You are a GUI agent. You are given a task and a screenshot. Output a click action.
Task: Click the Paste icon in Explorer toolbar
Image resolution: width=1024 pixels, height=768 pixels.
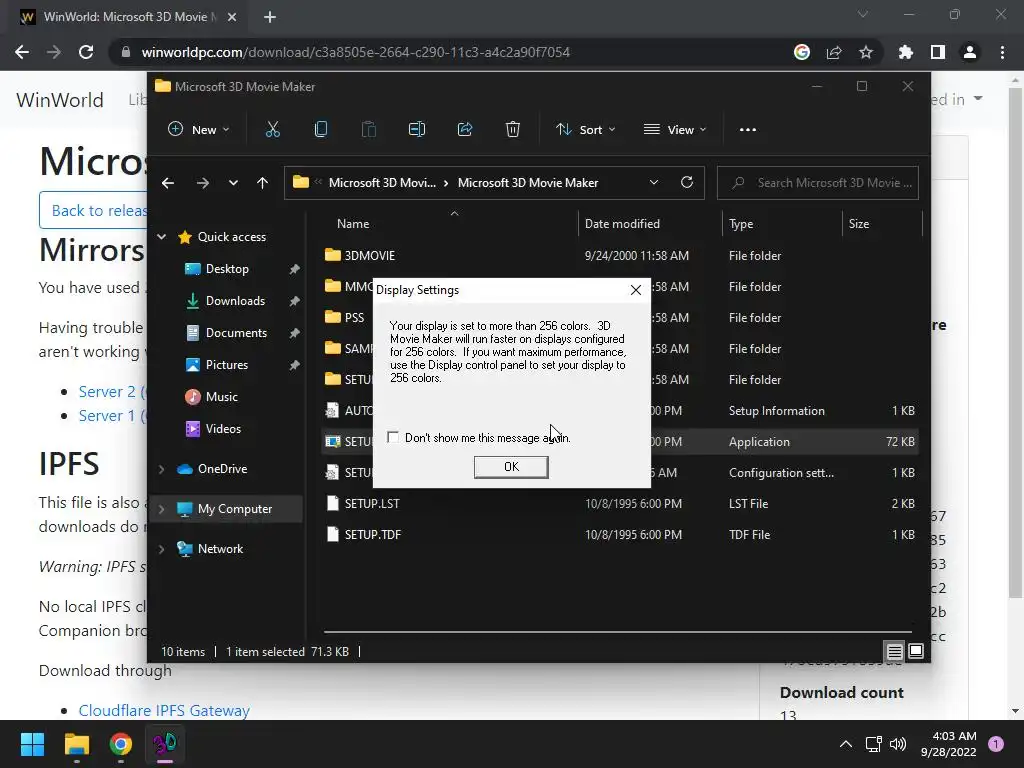369,129
